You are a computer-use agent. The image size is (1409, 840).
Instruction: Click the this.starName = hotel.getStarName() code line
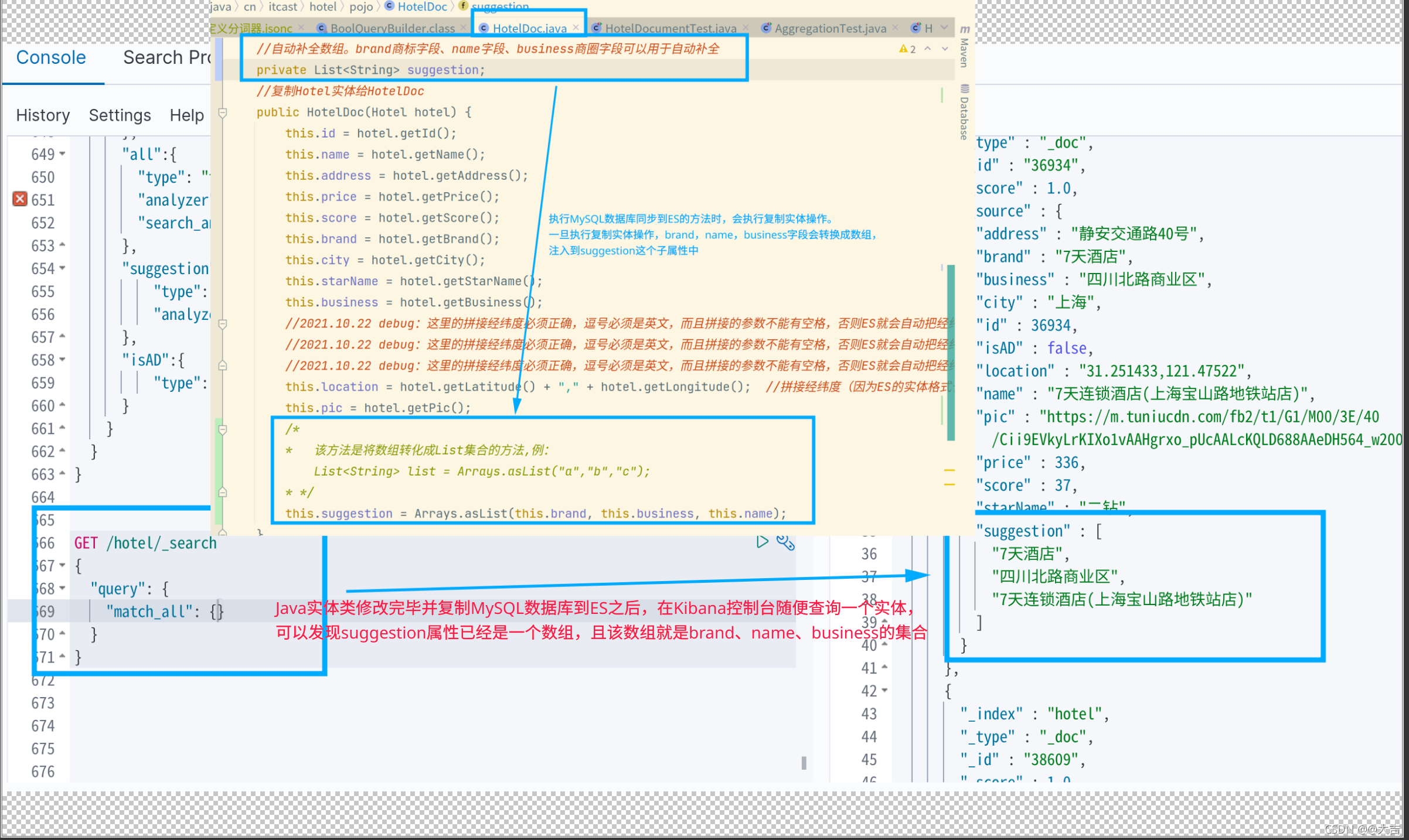click(x=414, y=281)
